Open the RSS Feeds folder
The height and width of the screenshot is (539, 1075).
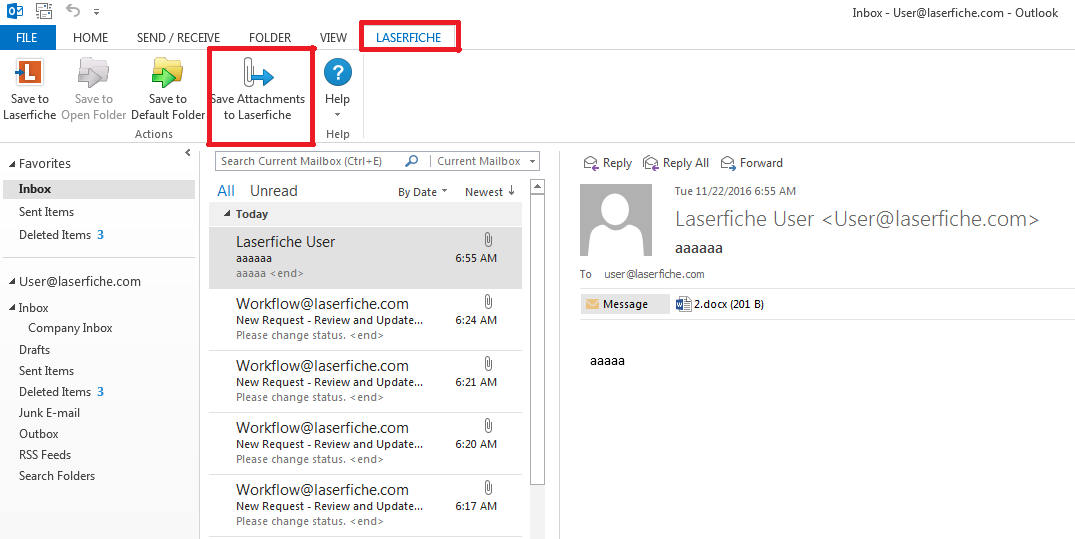pos(45,455)
